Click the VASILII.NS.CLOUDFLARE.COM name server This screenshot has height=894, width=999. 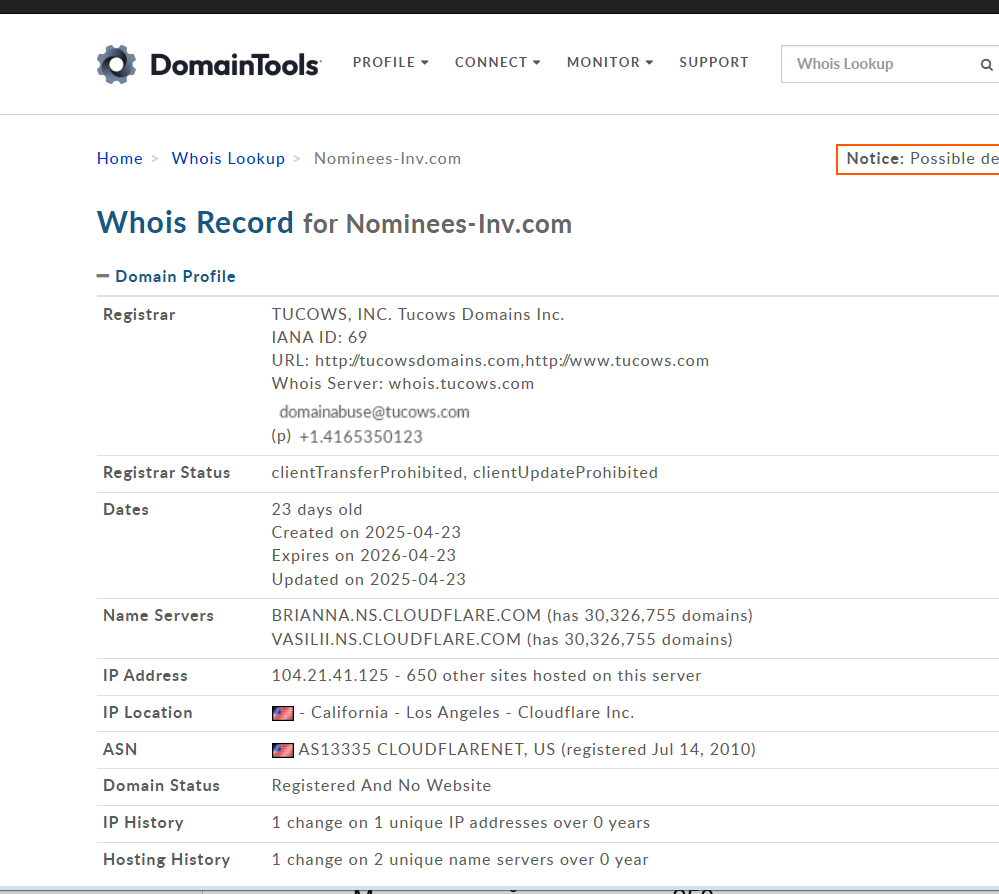[396, 640]
